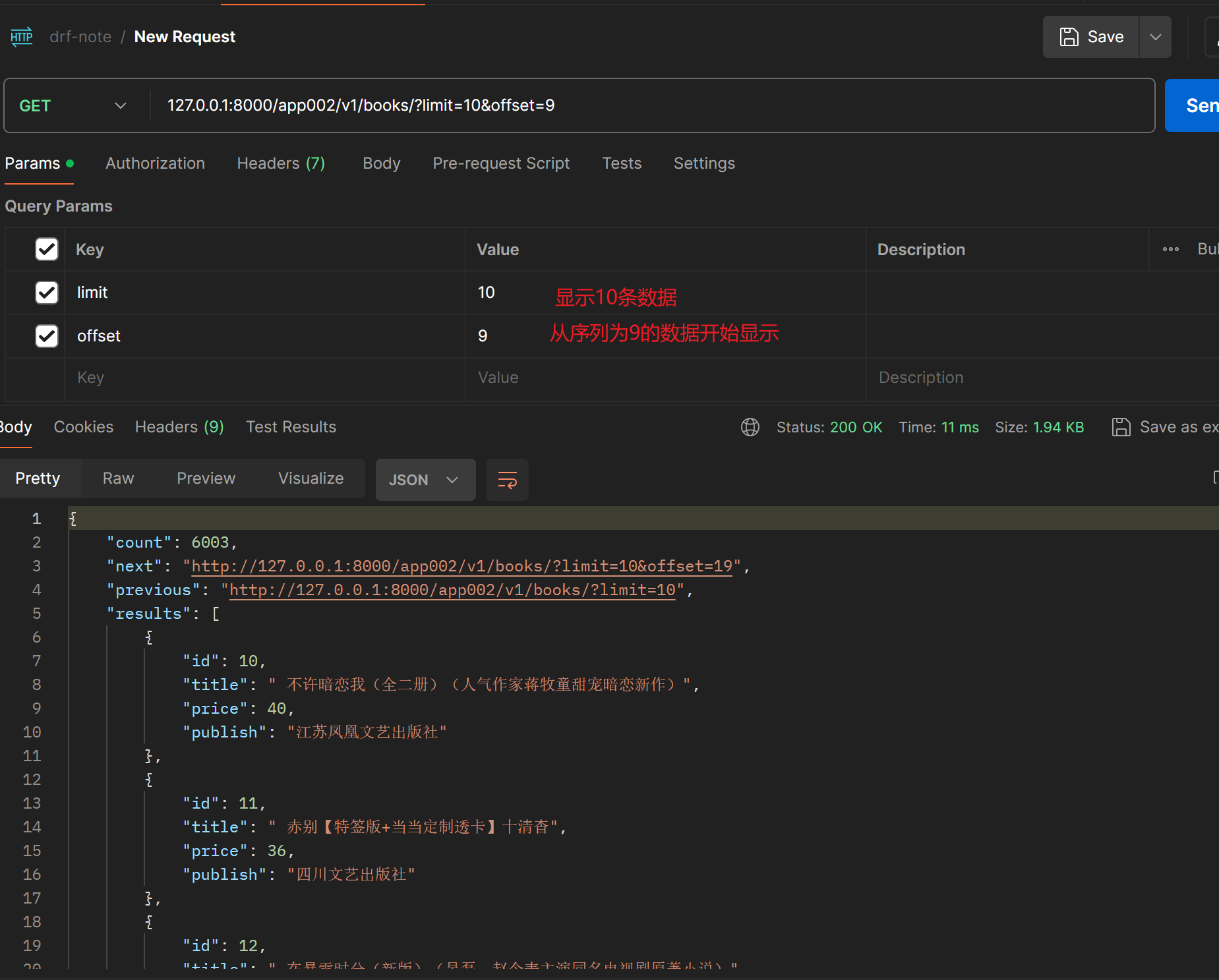Click the Size 1.94 KB indicator
The image size is (1219, 980).
click(x=1040, y=427)
